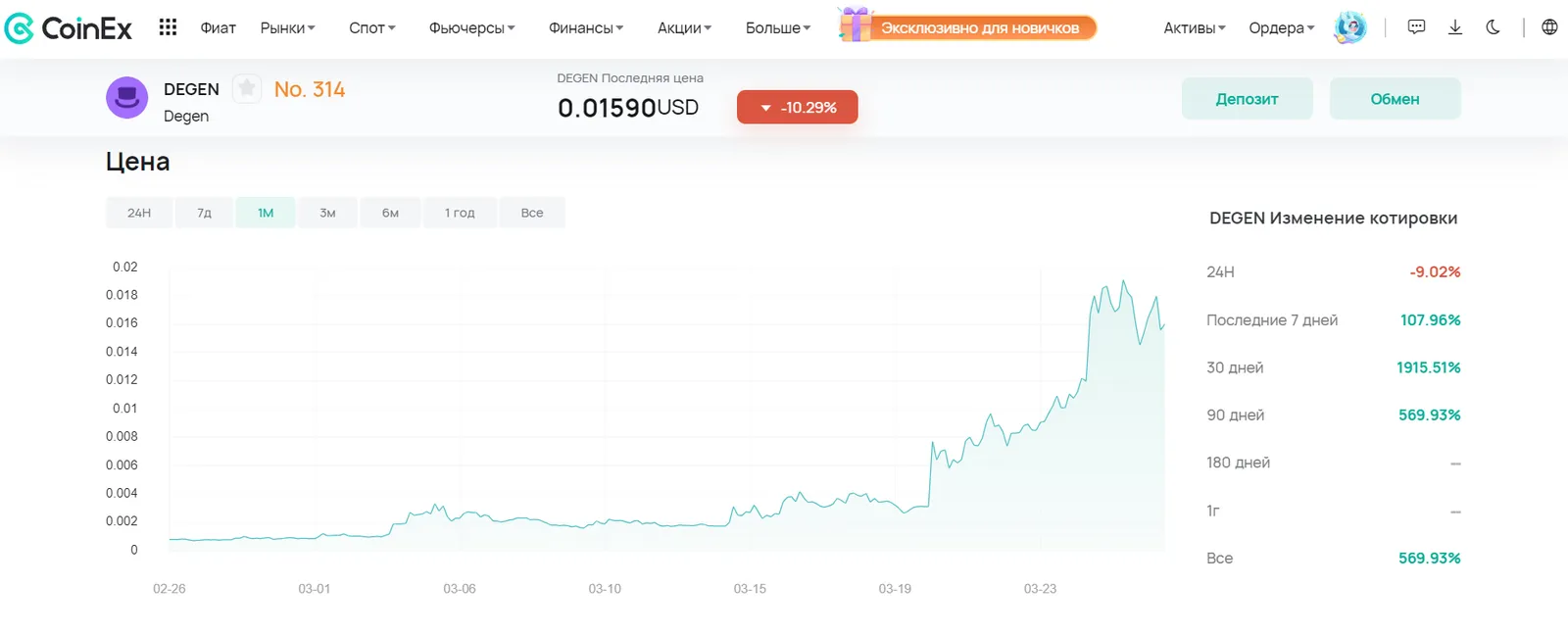This screenshot has width=1568, height=634.
Task: Open the messages chat icon
Action: [1416, 27]
